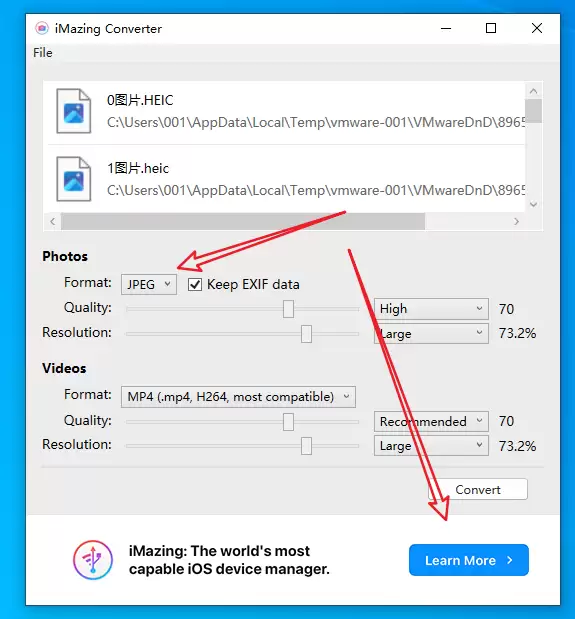Image resolution: width=575 pixels, height=619 pixels.
Task: Click the iMazing Converter title bar logo
Action: coord(42,28)
